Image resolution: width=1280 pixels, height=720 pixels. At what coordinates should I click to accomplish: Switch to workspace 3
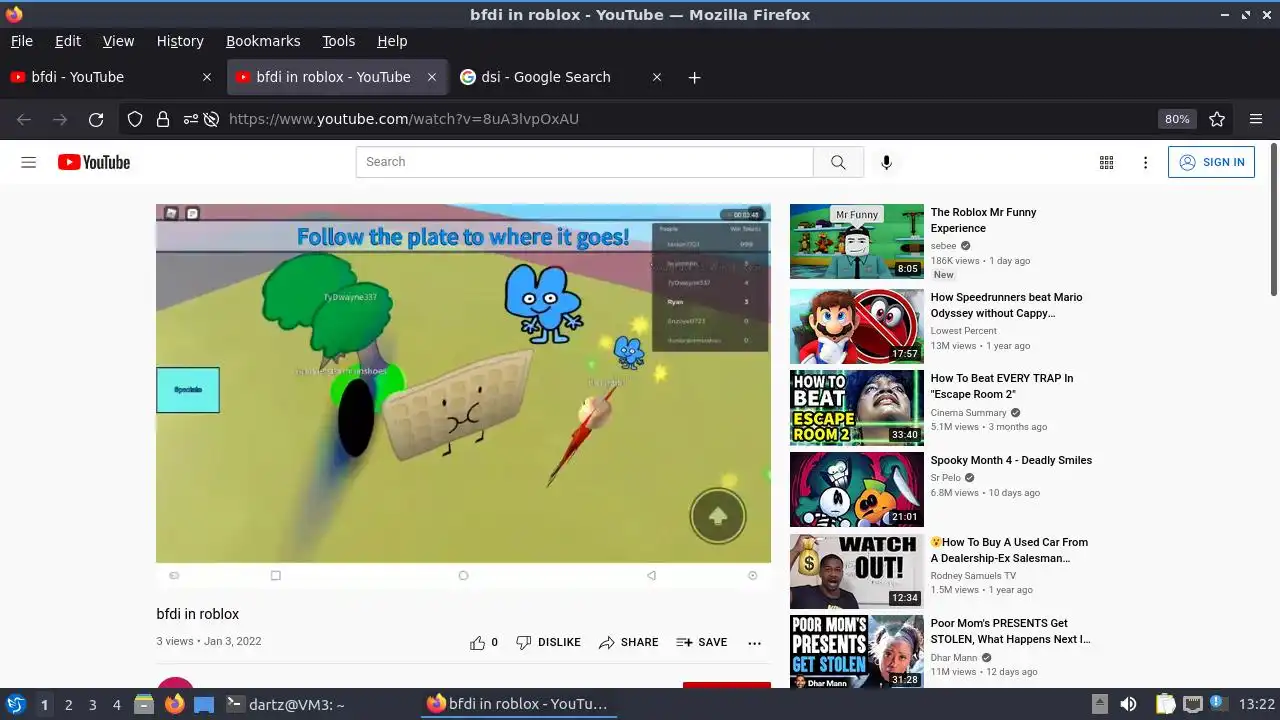click(x=92, y=704)
